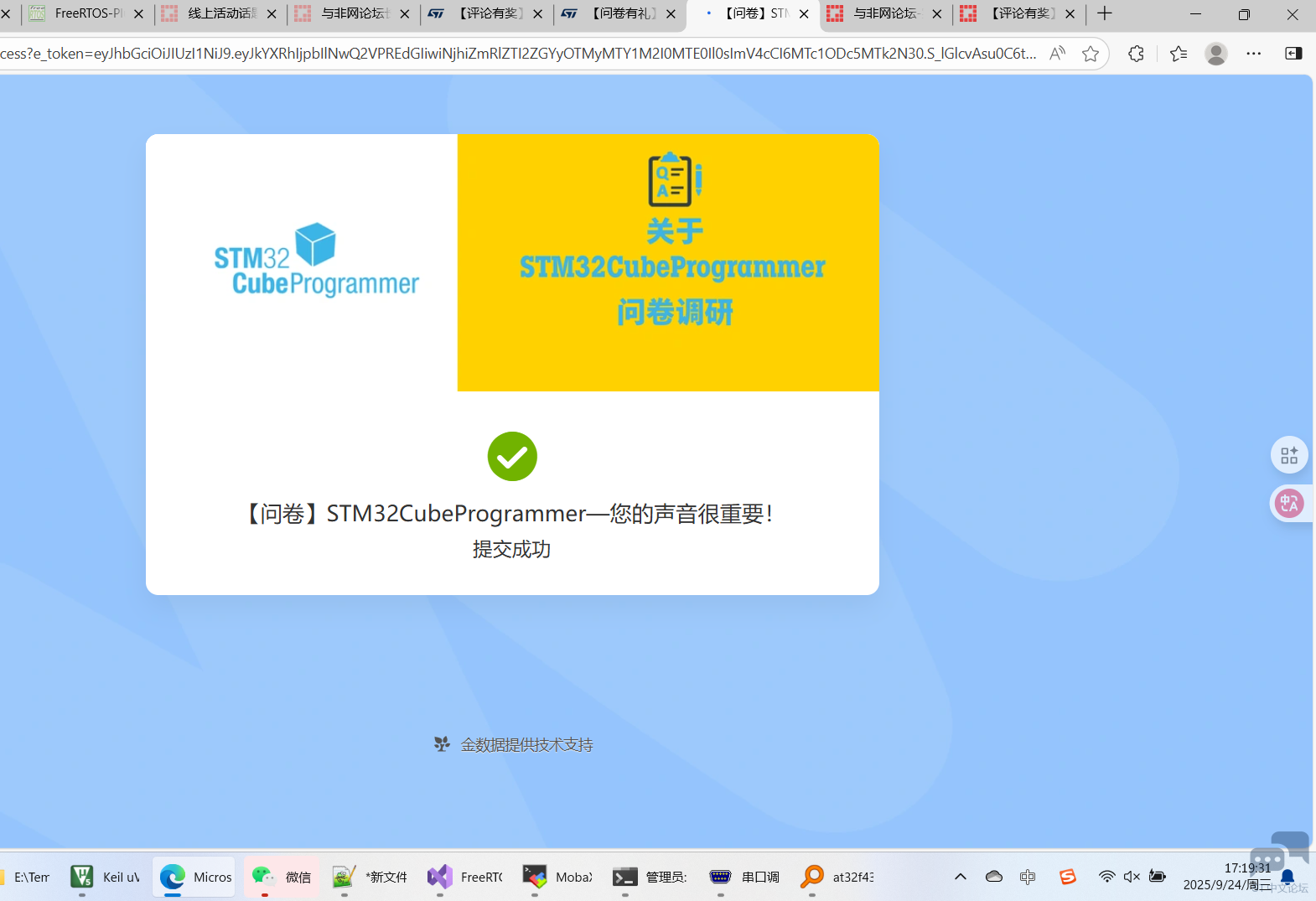Click the Read aloud icon in address bar

click(1057, 54)
